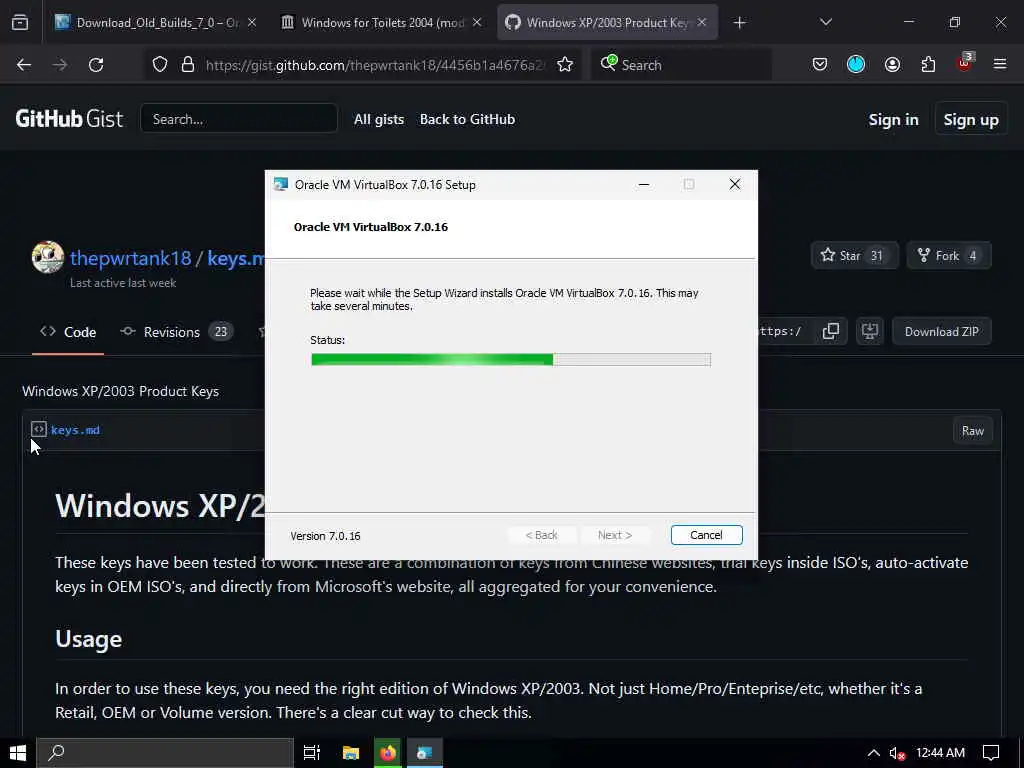Click the VirtualBox Setup title bar icon
This screenshot has height=768, width=1024.
(281, 185)
